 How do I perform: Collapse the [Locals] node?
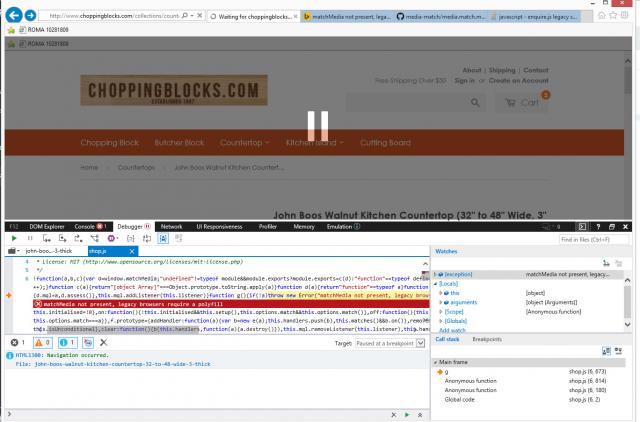[x=435, y=284]
